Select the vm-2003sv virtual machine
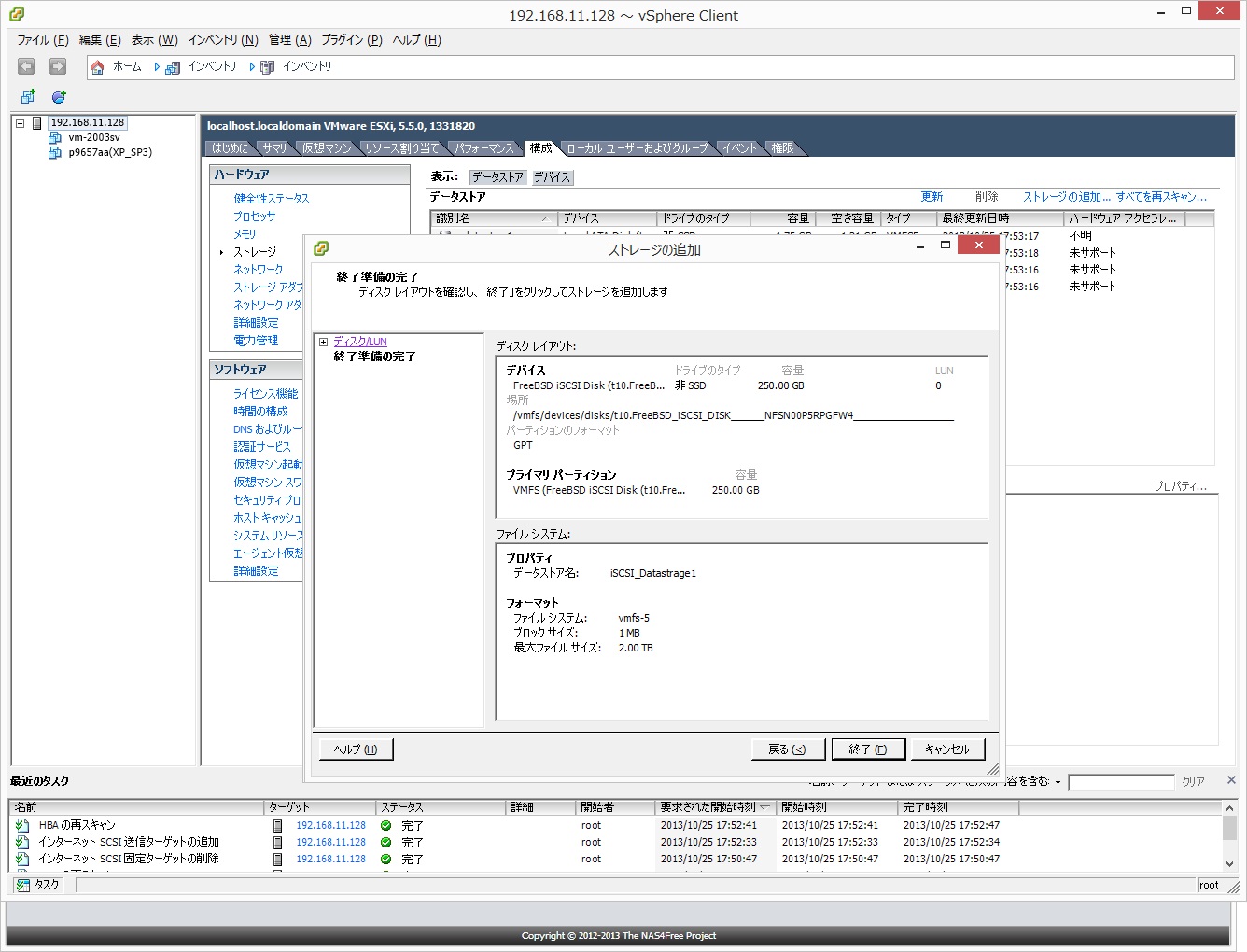Viewport: 1247px width, 952px height. click(x=93, y=137)
